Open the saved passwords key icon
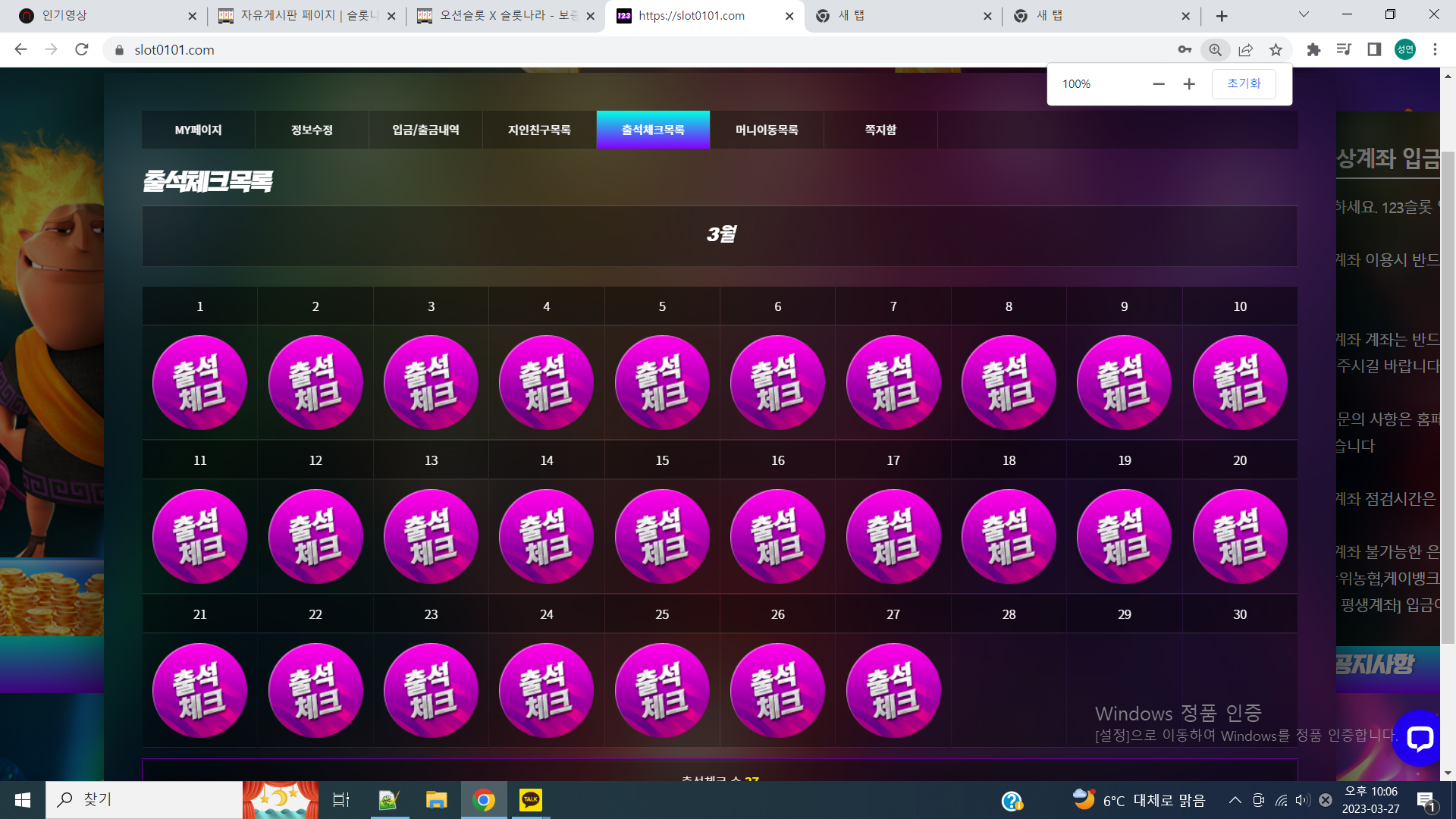The width and height of the screenshot is (1456, 819). [x=1185, y=50]
